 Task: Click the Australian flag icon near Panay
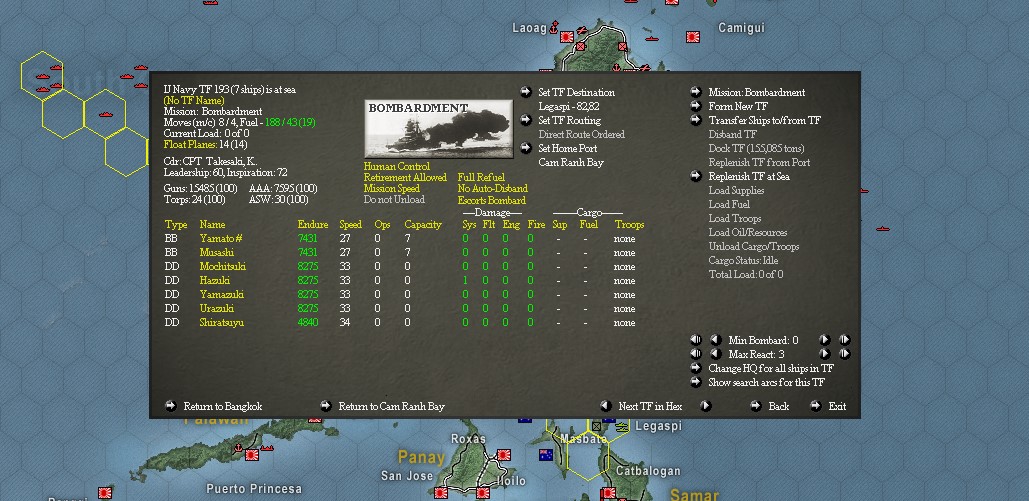545,454
